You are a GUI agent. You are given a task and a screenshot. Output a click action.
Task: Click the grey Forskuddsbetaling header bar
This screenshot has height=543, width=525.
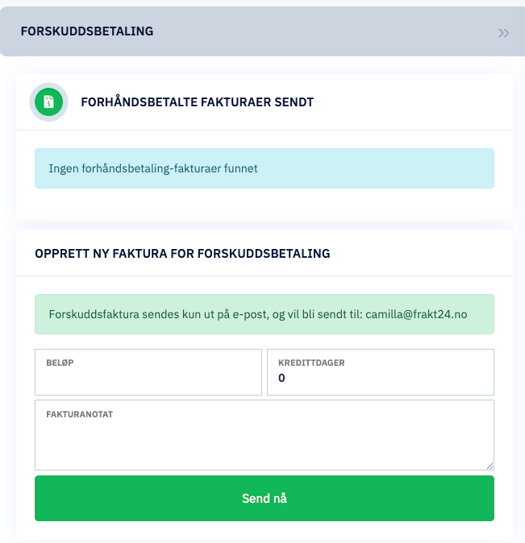262,31
